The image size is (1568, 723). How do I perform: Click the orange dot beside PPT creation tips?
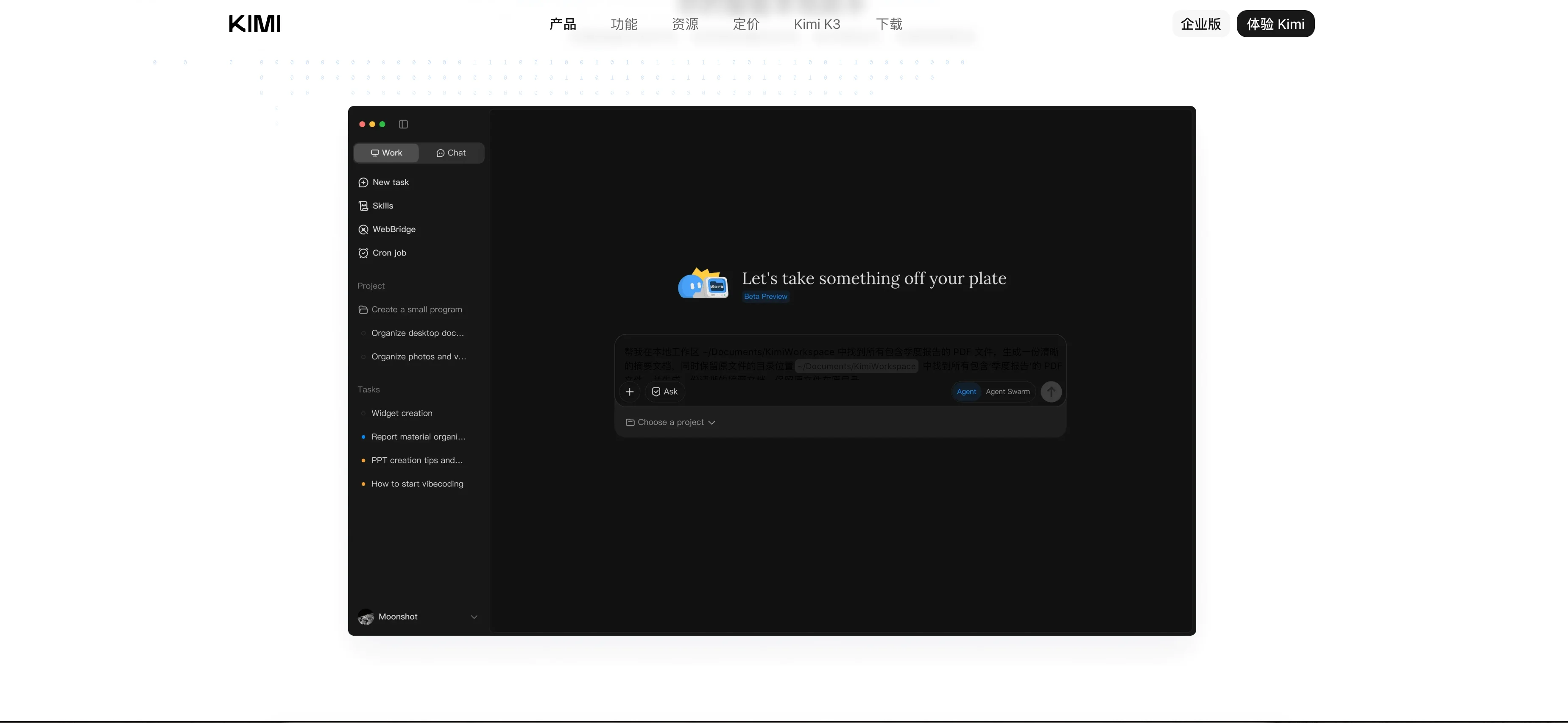coord(363,461)
